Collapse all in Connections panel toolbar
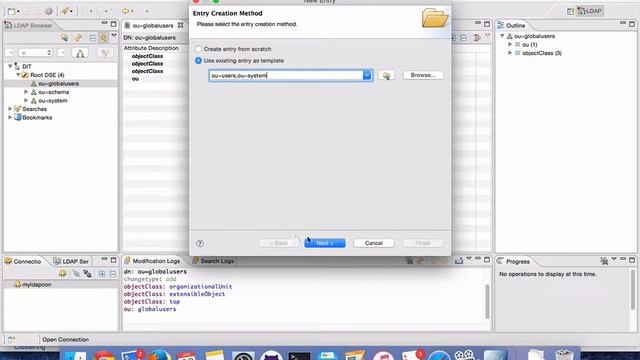Image resolution: width=640 pixels, height=360 pixels. pyautogui.click(x=113, y=273)
